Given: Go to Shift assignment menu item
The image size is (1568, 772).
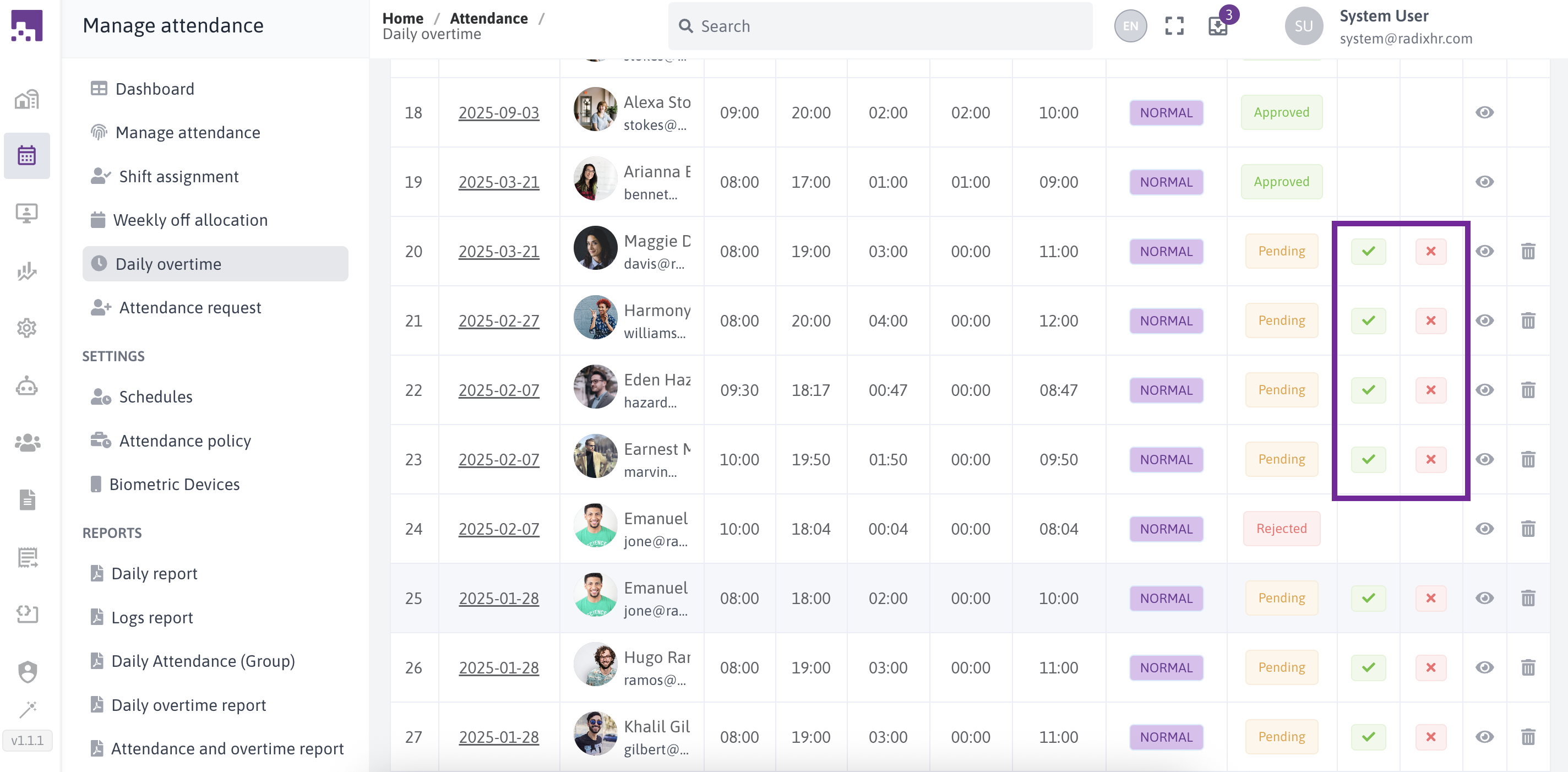Looking at the screenshot, I should pyautogui.click(x=178, y=177).
